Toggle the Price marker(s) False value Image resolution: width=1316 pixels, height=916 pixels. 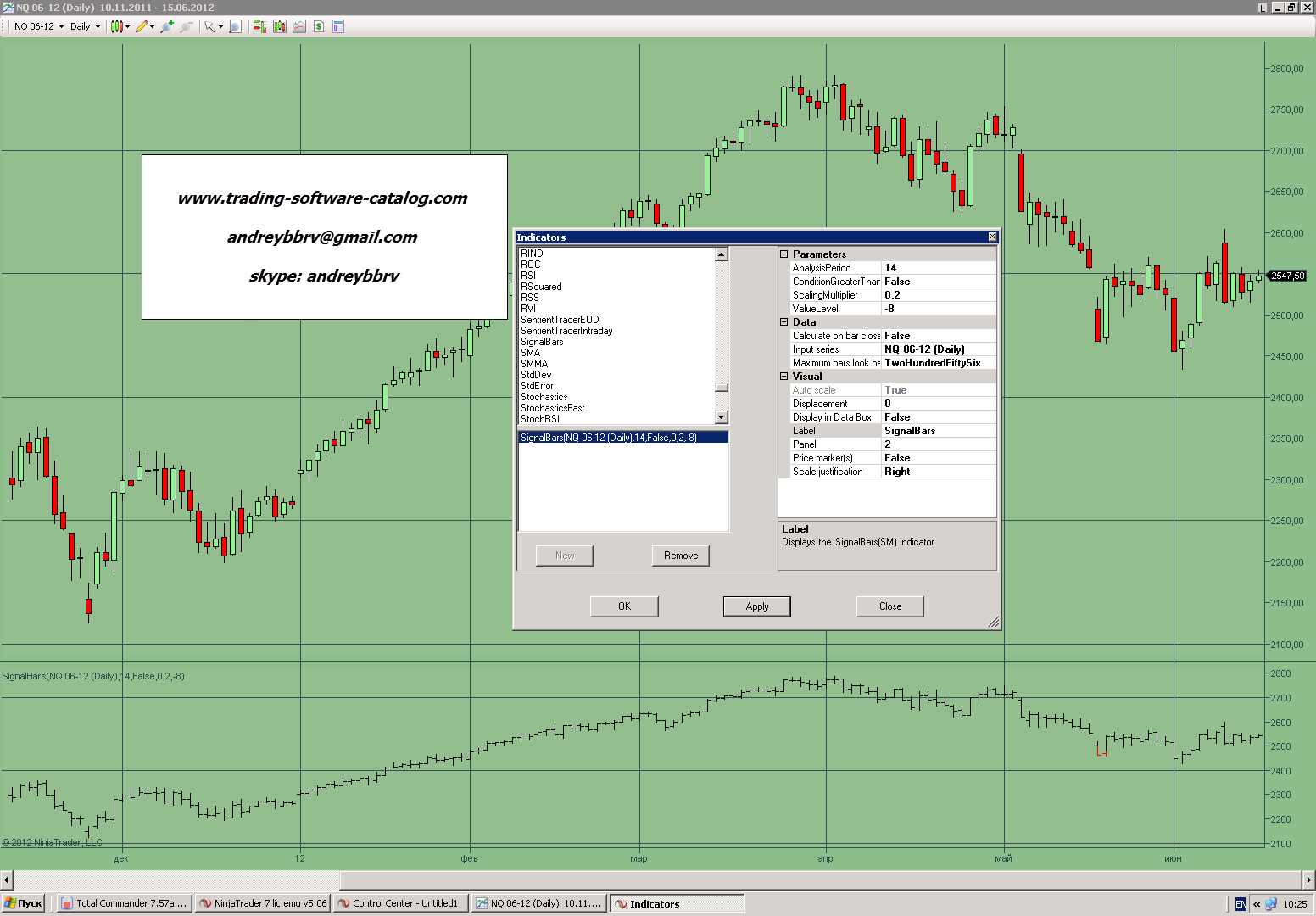[x=939, y=458]
